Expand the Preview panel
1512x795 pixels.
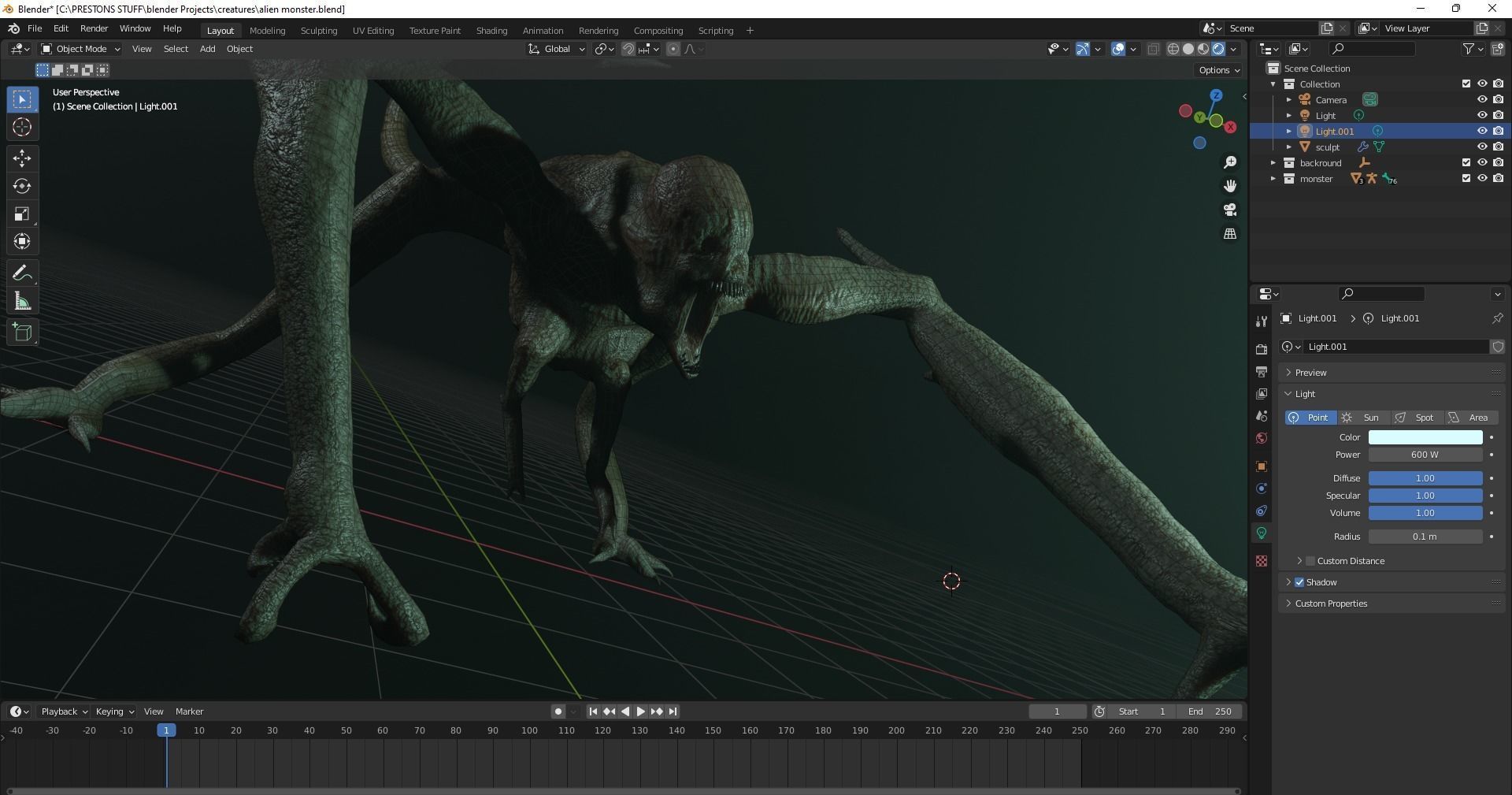(1392, 373)
